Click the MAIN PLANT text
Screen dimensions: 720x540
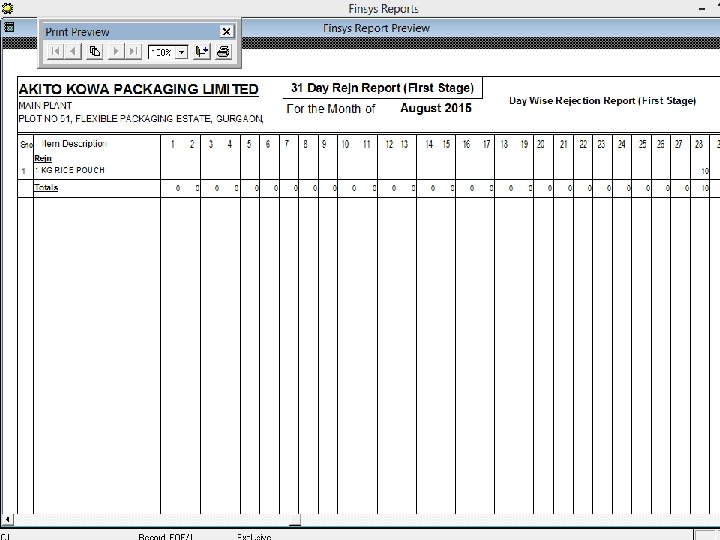[x=45, y=106]
